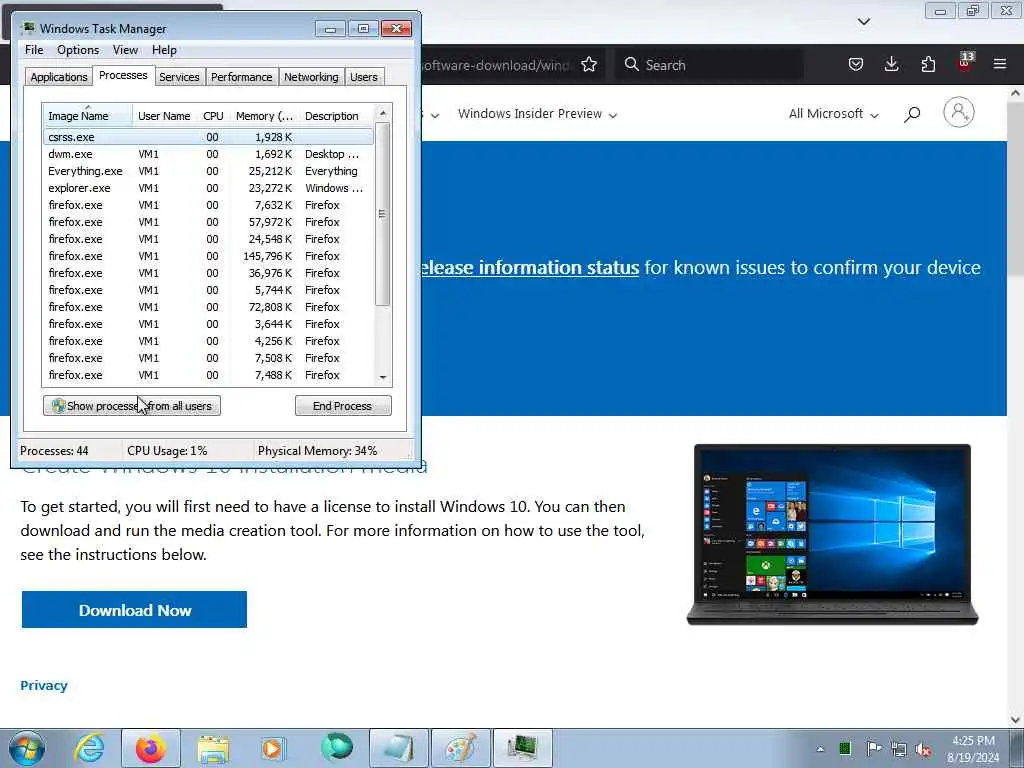Click the Paint palette taskbar icon
The width and height of the screenshot is (1024, 768).
click(x=460, y=748)
